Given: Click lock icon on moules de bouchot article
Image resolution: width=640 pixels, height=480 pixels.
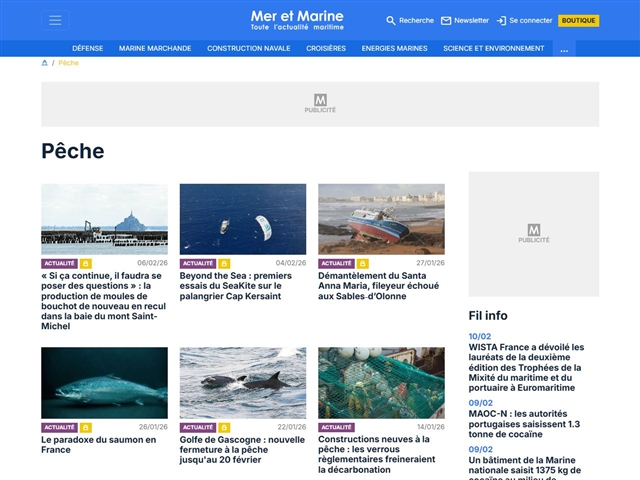Looking at the screenshot, I should click(86, 263).
